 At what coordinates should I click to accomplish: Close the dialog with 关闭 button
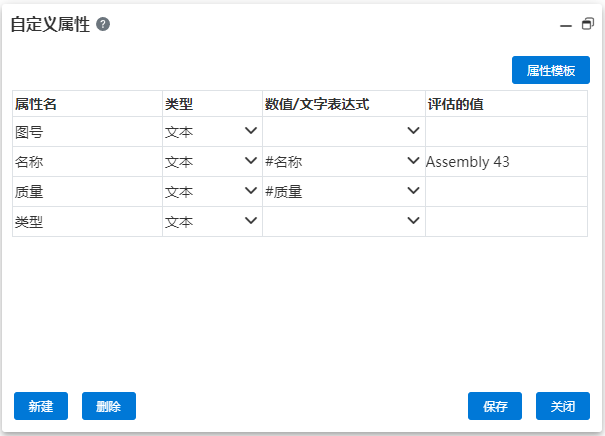click(563, 406)
